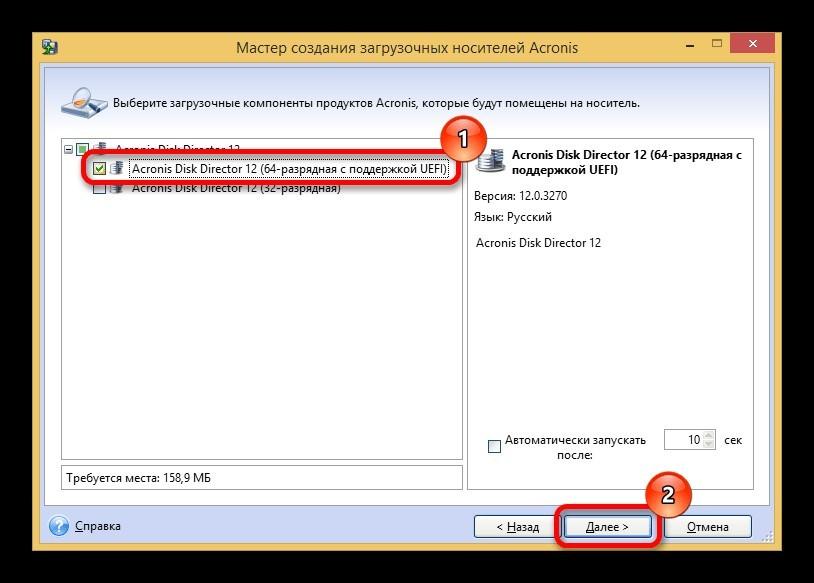Viewport: 814px width, 583px height.
Task: Increase the auto-start seconds value
Action: pos(709,435)
